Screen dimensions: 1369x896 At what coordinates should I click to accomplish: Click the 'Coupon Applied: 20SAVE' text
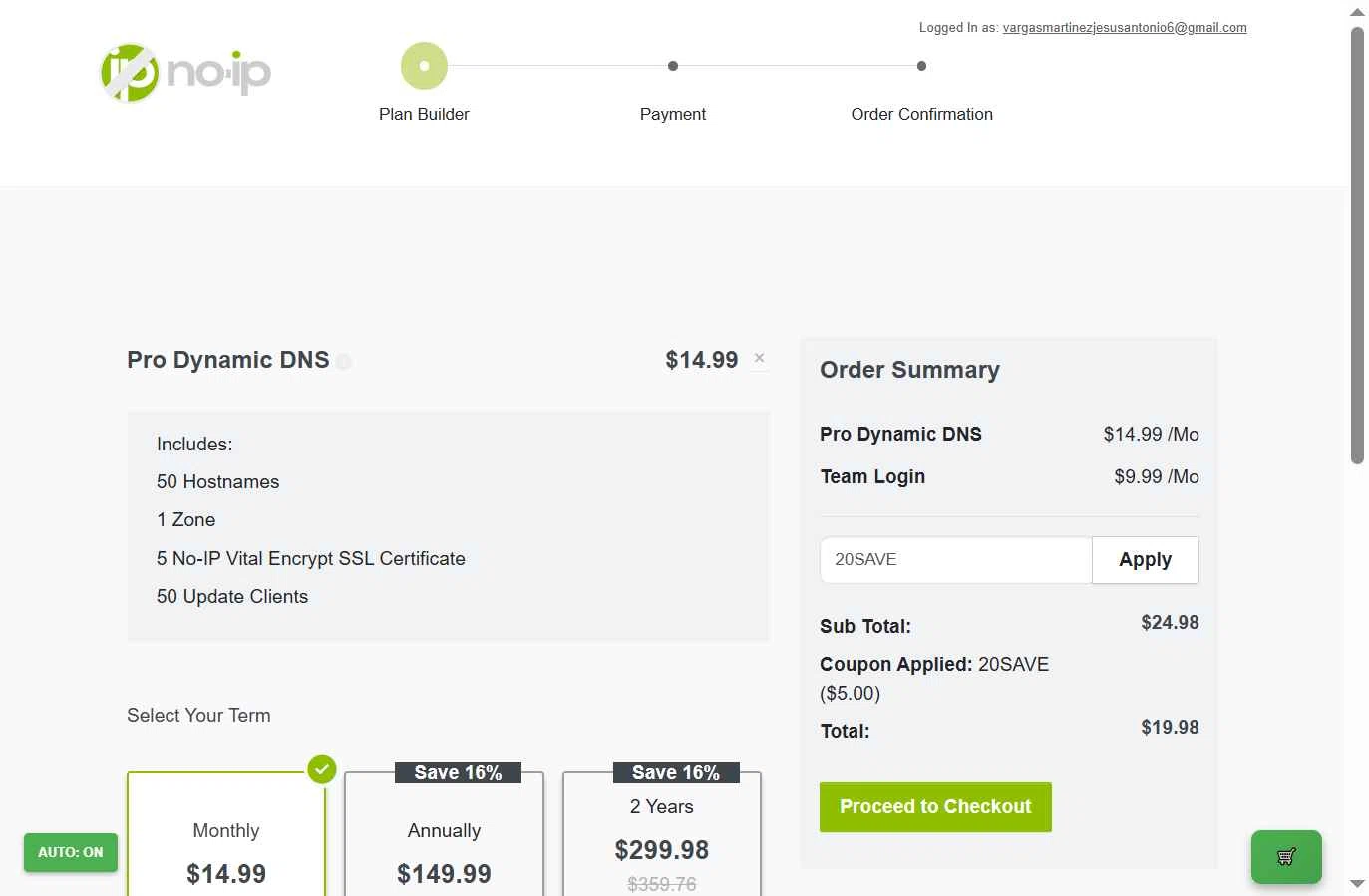pyautogui.click(x=934, y=664)
